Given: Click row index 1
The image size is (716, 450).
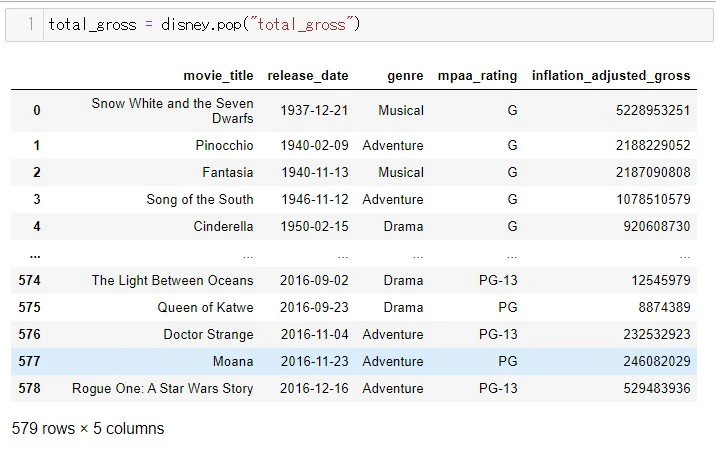Looking at the screenshot, I should point(37,145).
